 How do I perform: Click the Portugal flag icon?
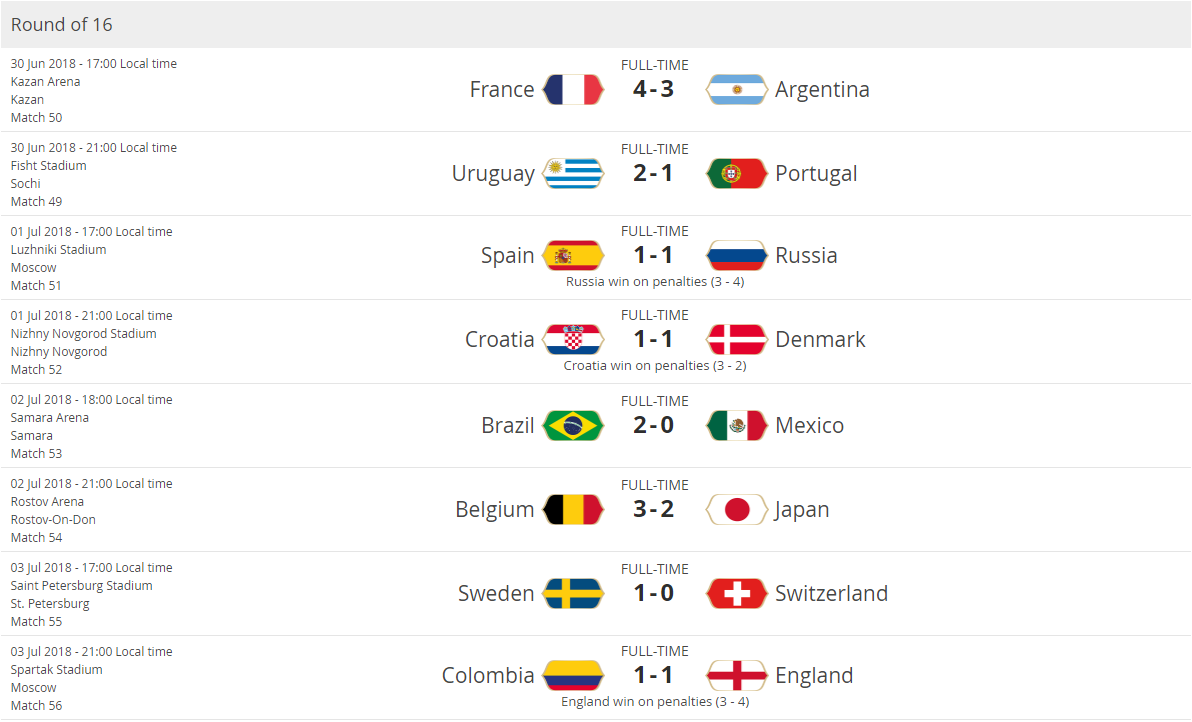[737, 174]
